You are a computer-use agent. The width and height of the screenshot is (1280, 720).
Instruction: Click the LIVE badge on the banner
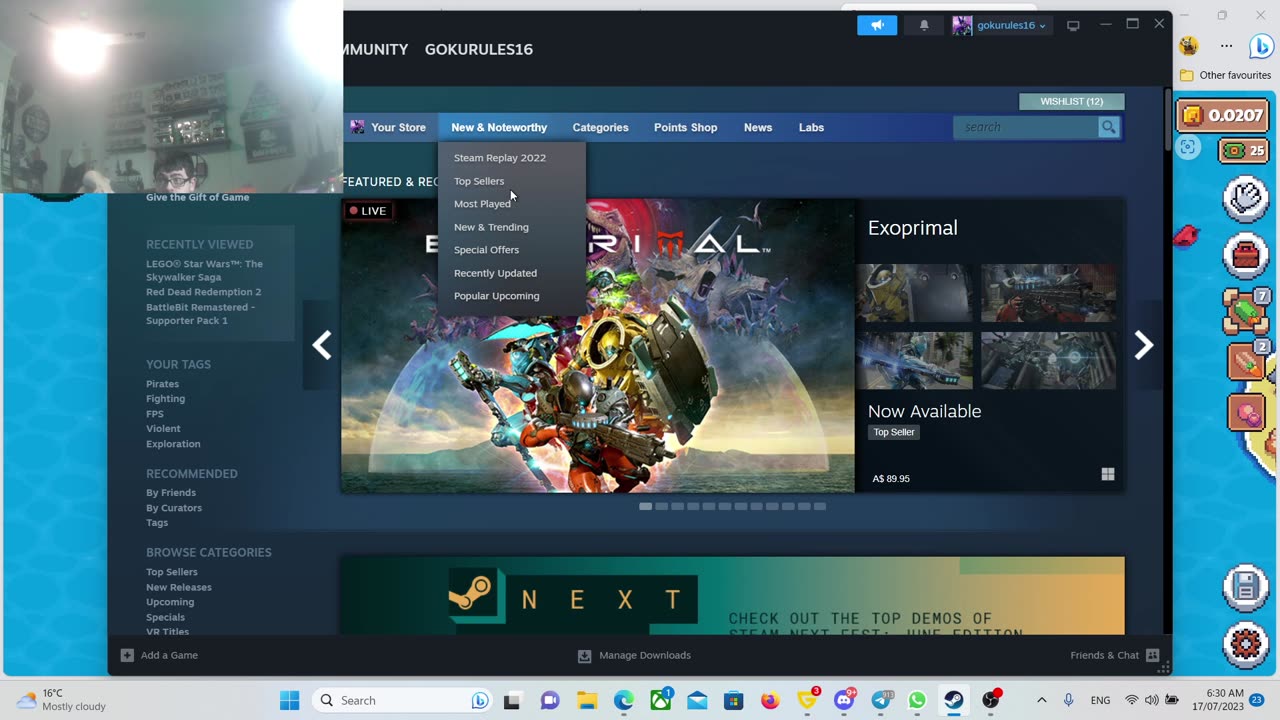tap(368, 211)
